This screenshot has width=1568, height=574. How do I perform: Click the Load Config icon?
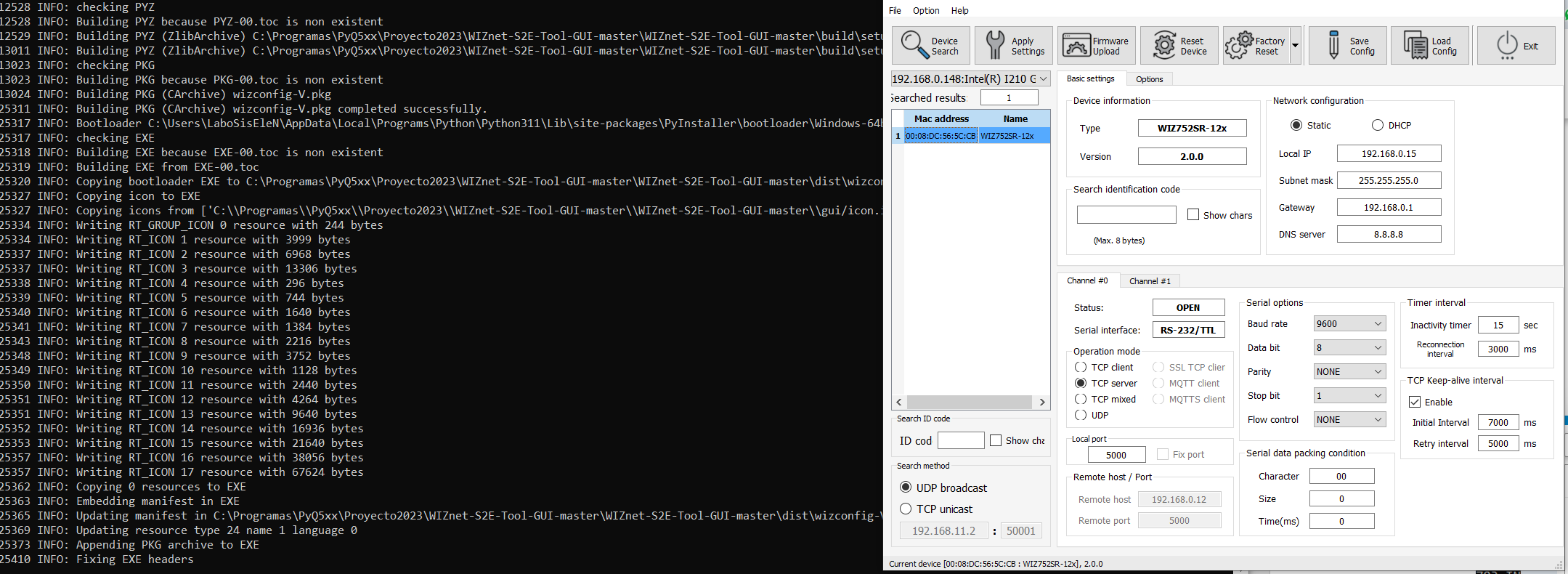point(1415,45)
